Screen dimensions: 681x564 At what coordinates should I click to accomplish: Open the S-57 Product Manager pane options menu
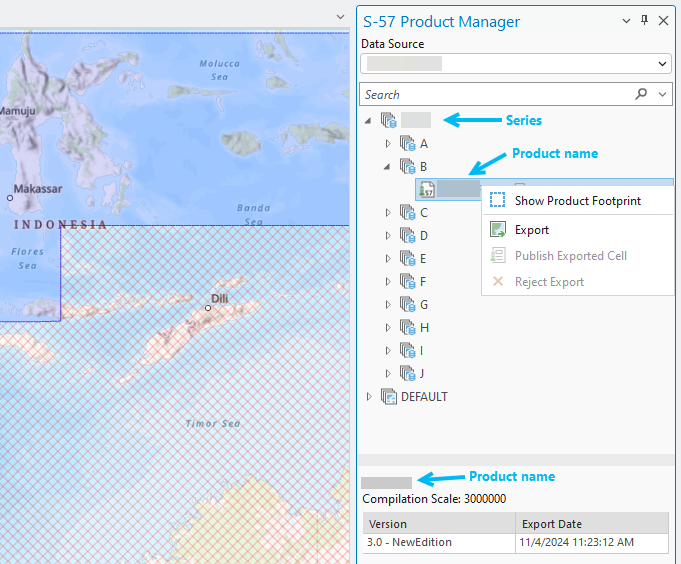(x=626, y=21)
